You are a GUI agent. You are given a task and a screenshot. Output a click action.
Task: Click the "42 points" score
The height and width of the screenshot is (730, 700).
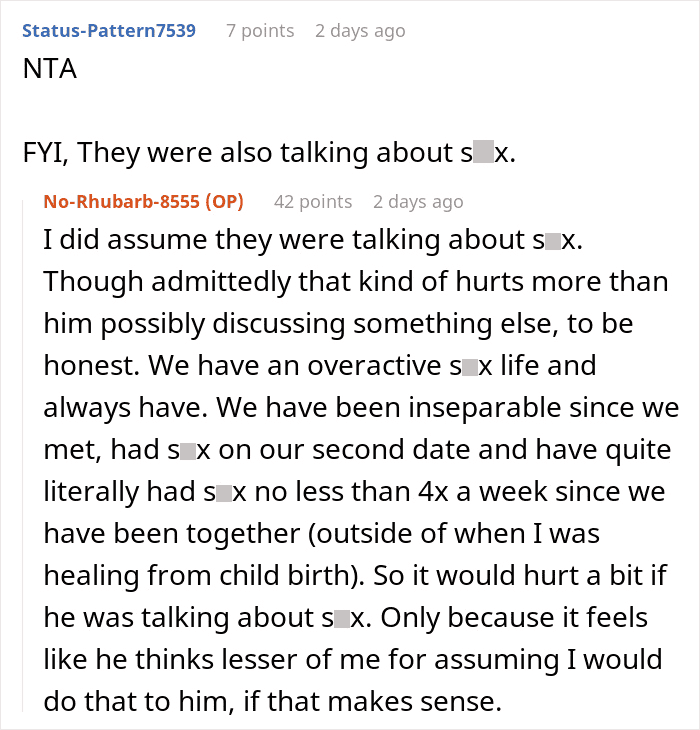(x=312, y=202)
